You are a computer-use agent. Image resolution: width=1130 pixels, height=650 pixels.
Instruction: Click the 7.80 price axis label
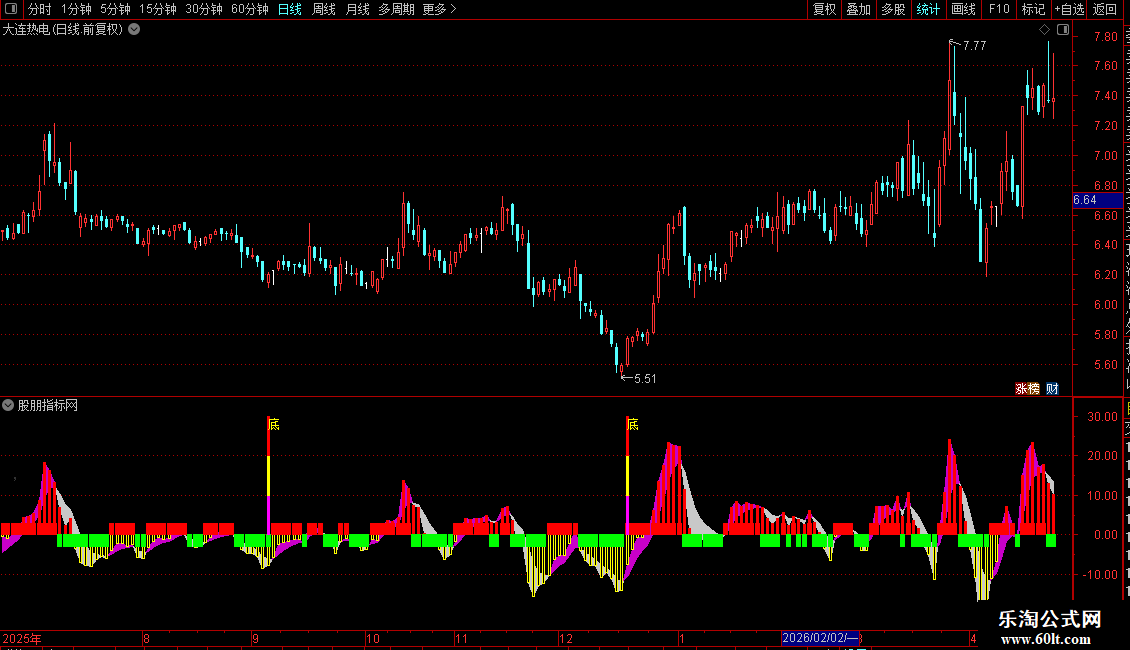coord(1105,36)
